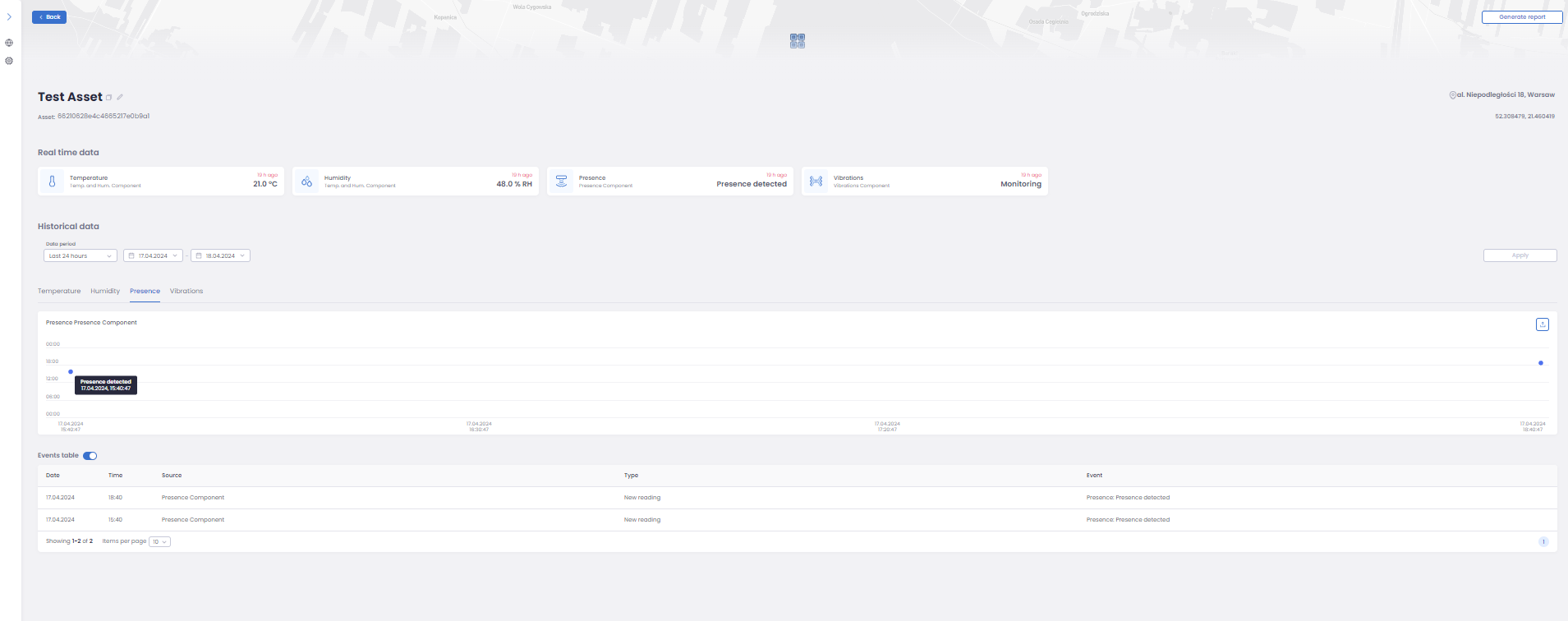Viewport: 1568px width, 621px height.
Task: Open the globe map view icon
Action: tap(9, 43)
